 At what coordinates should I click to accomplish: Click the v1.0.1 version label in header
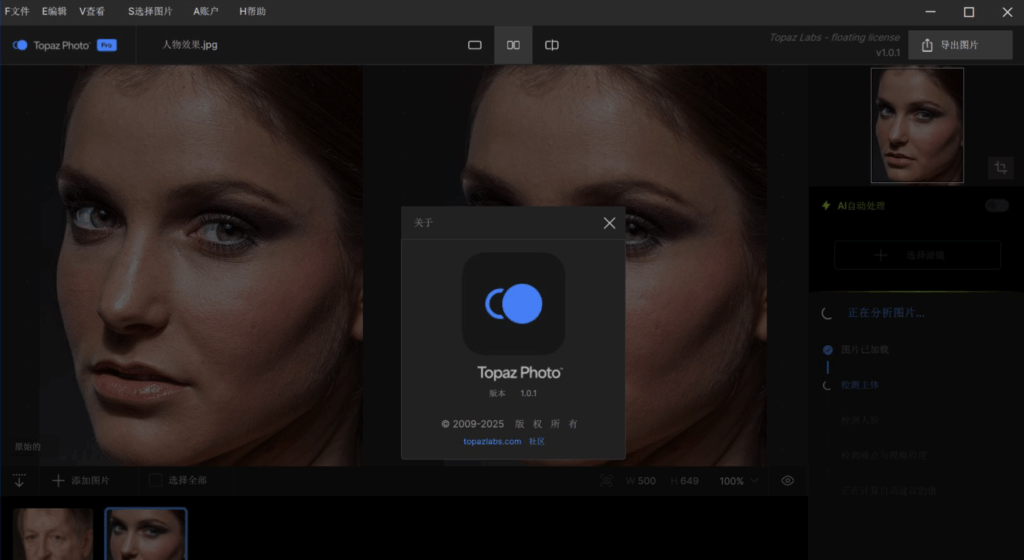(x=888, y=52)
